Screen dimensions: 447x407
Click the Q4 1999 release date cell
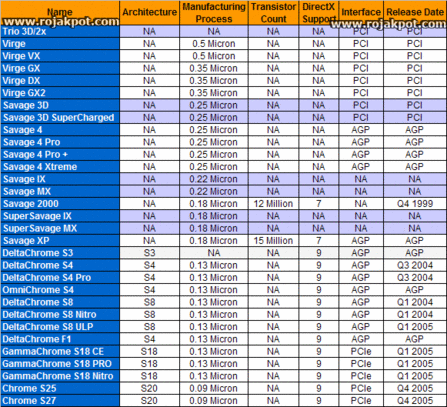tap(415, 204)
